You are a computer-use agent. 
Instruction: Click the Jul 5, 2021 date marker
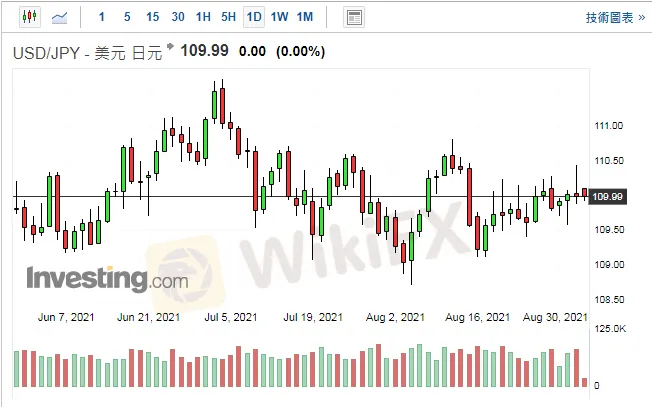[231, 317]
